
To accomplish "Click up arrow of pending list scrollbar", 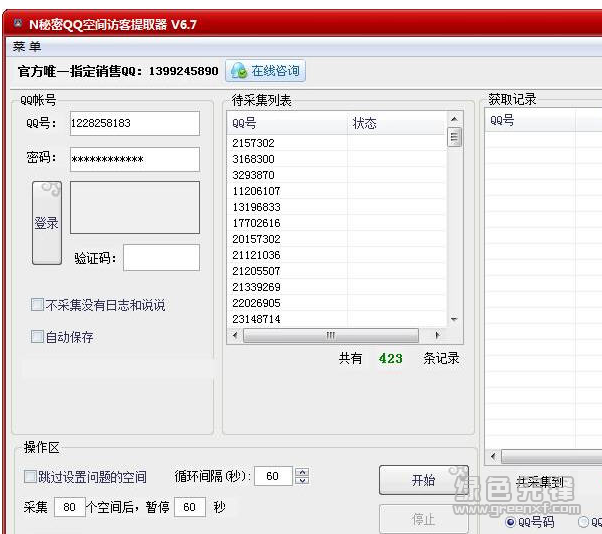I will (x=455, y=119).
